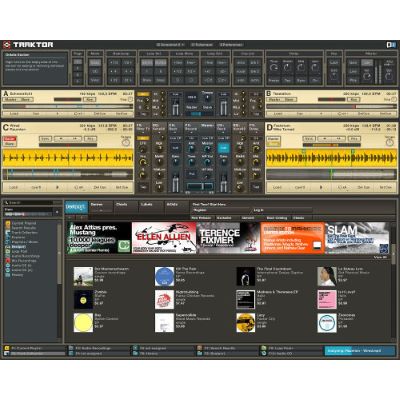The image size is (400, 400).
Task: Open the Preferences header item
Action: coord(231,45)
